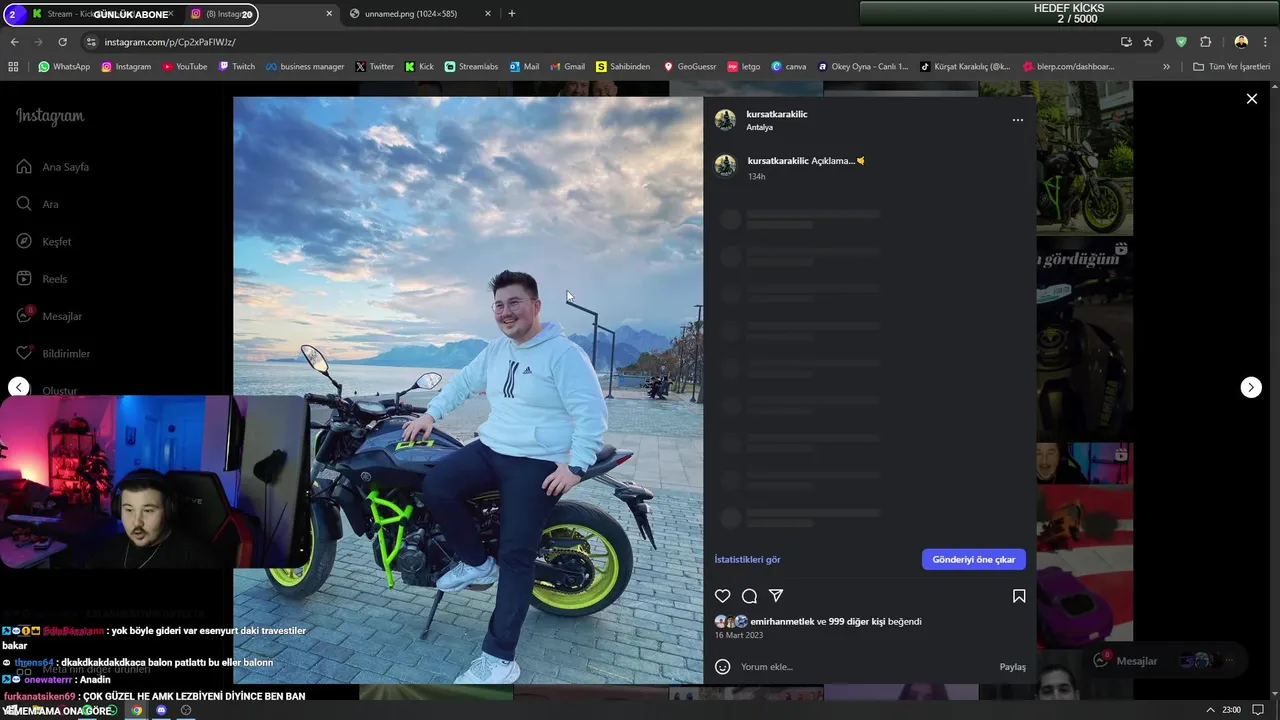Open the Gmail bookmark
The width and height of the screenshot is (1280, 720).
point(567,67)
